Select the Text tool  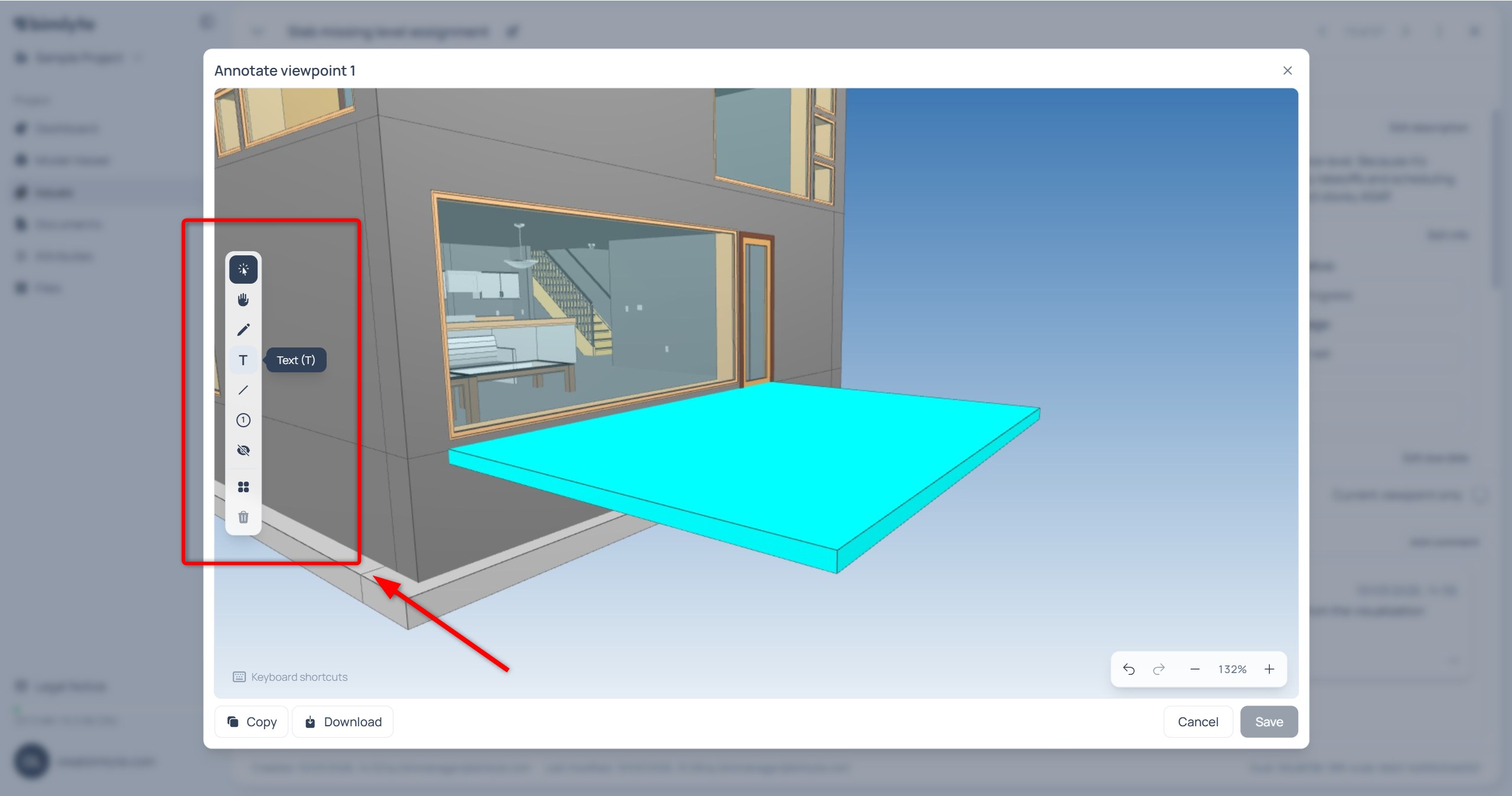coord(243,360)
